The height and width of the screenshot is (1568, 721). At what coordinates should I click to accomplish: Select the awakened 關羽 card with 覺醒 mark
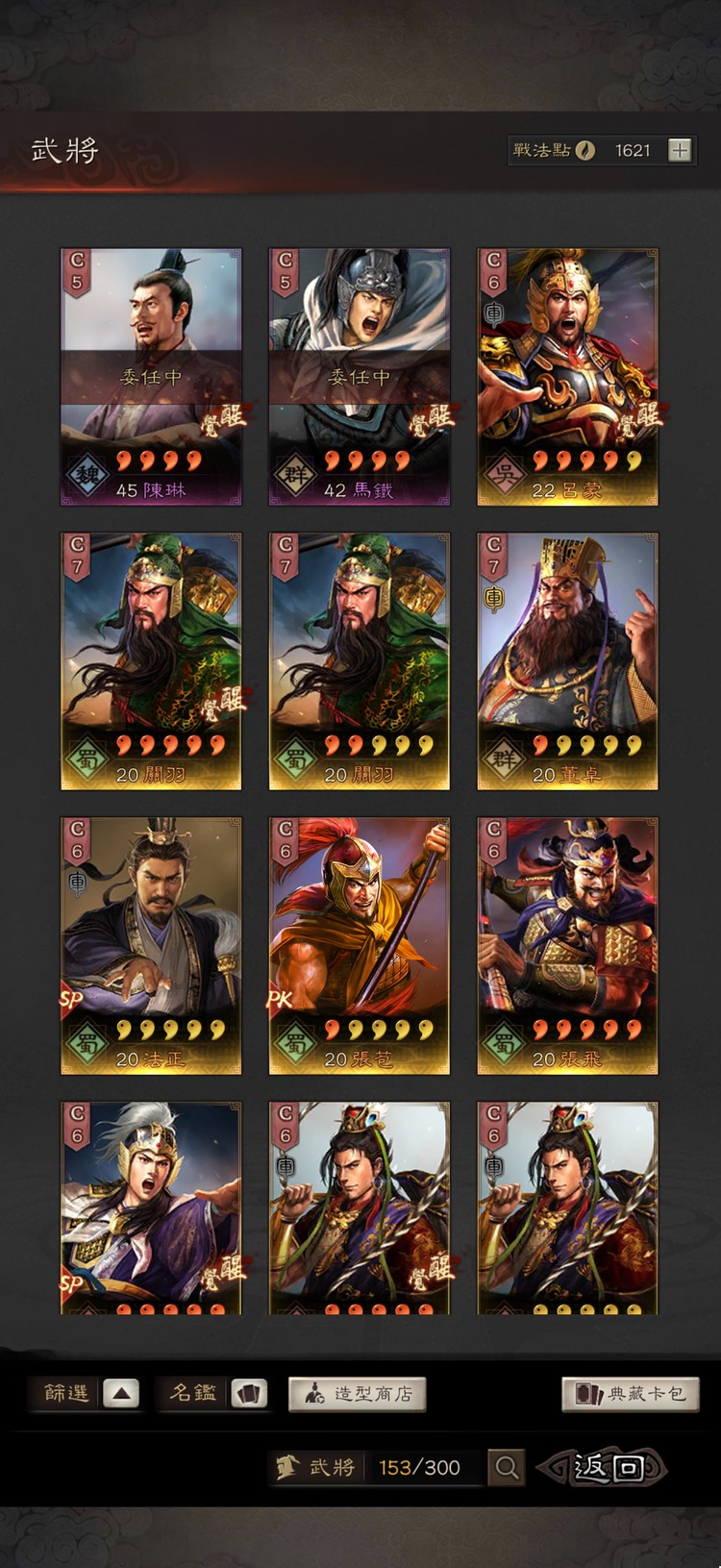(x=151, y=661)
